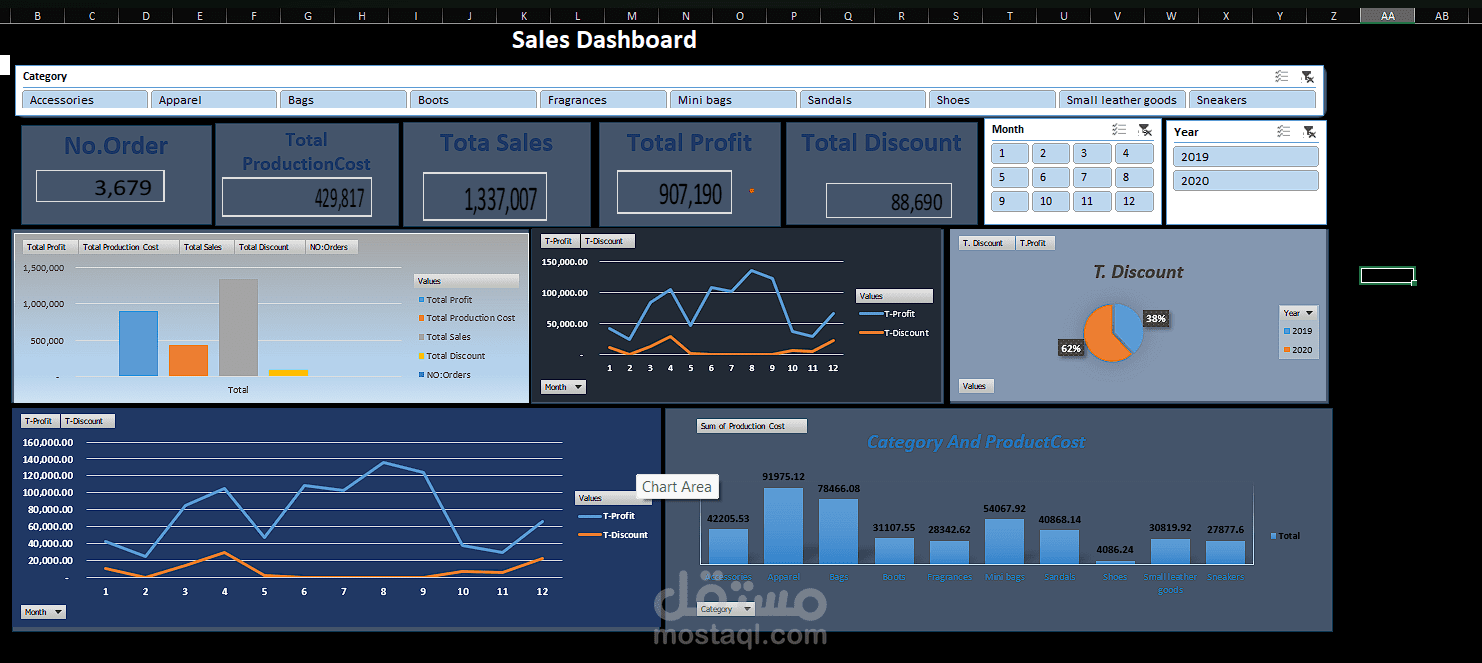
Task: Open Month dropdown on the blue line chart
Action: click(x=43, y=612)
